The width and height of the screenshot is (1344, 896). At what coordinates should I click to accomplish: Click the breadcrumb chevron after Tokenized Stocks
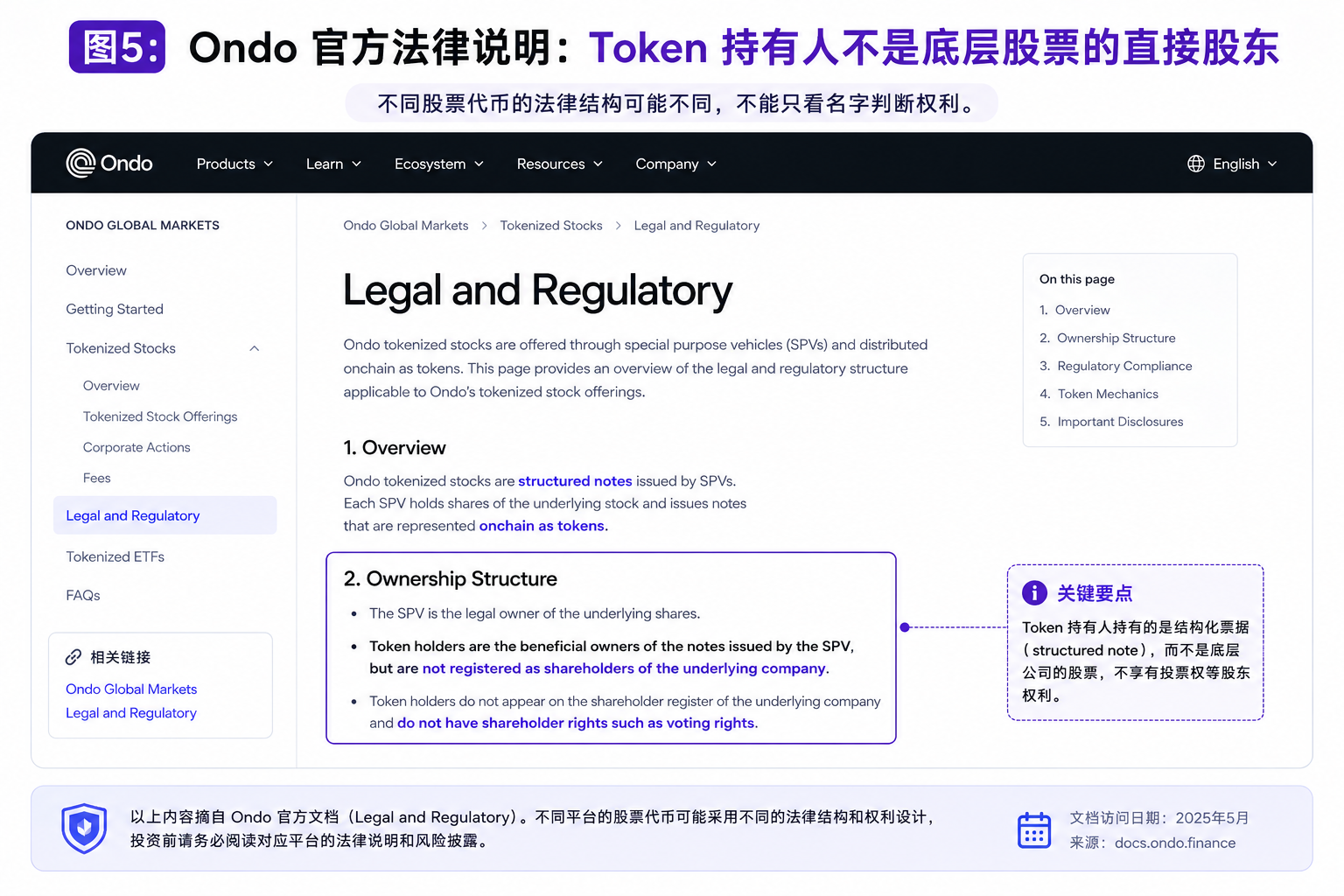(x=619, y=226)
